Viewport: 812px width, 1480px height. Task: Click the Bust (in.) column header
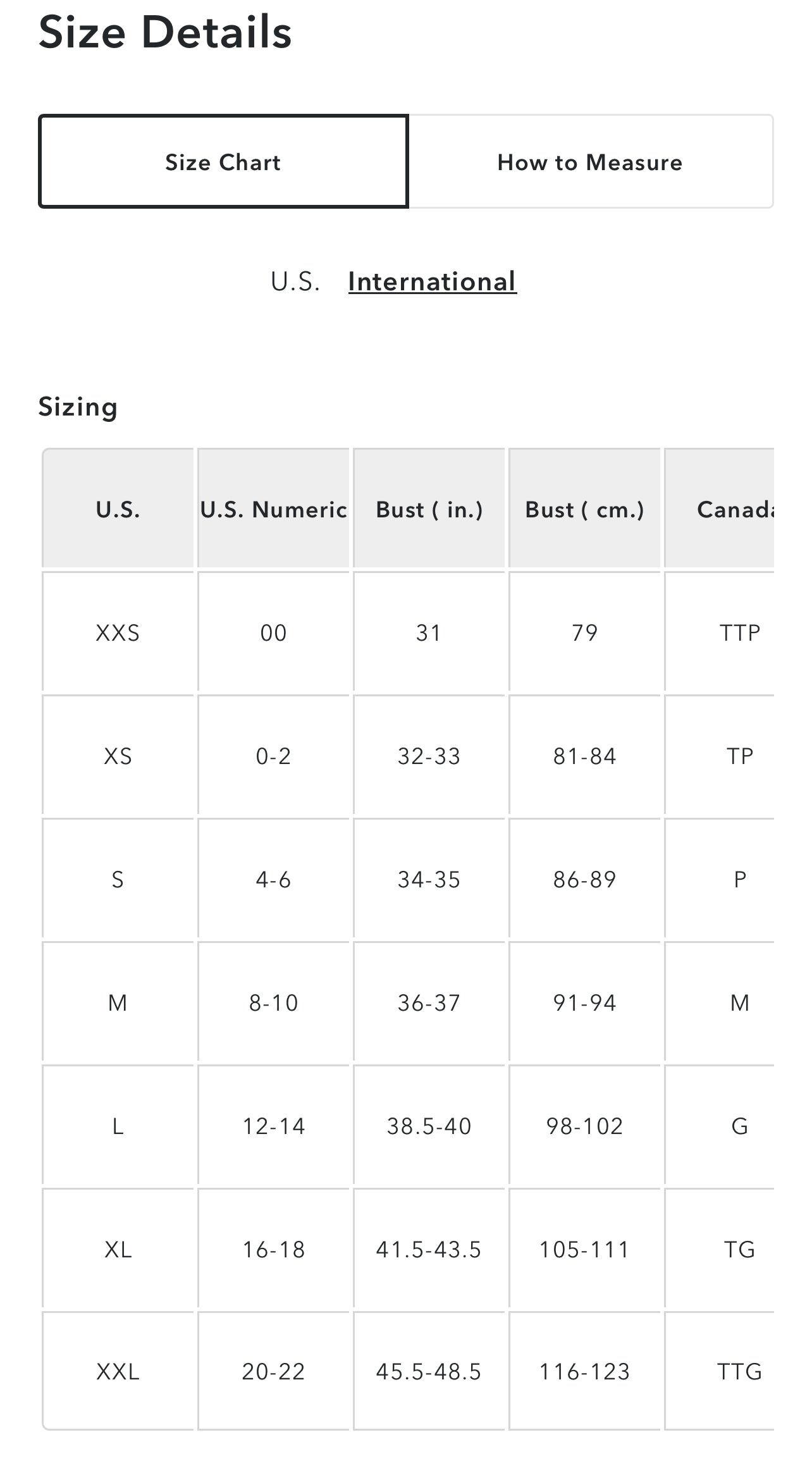point(429,509)
